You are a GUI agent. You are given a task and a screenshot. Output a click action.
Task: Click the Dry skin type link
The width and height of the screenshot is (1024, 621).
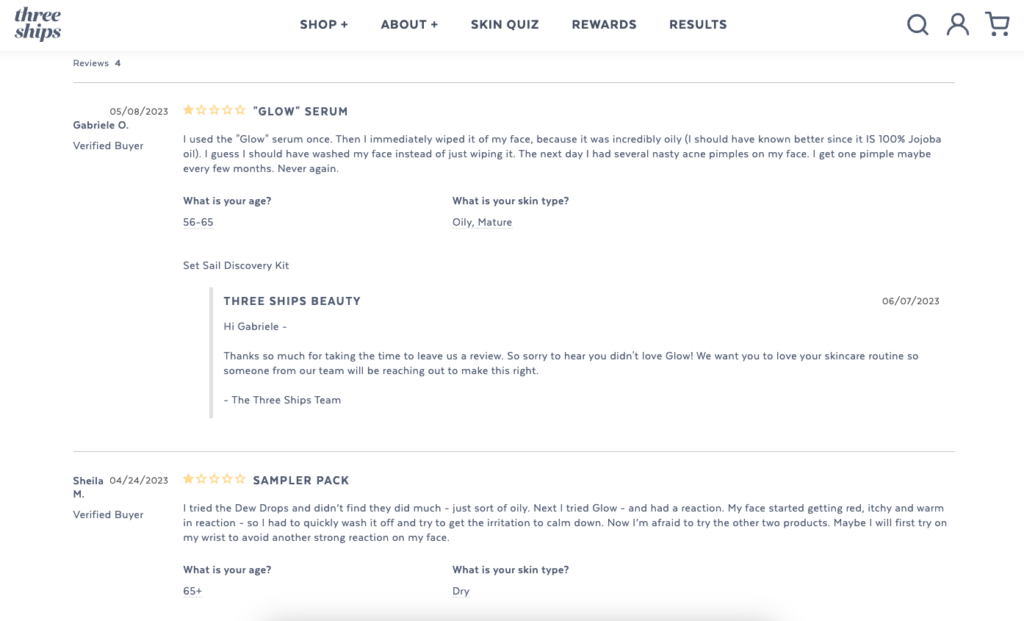(461, 591)
